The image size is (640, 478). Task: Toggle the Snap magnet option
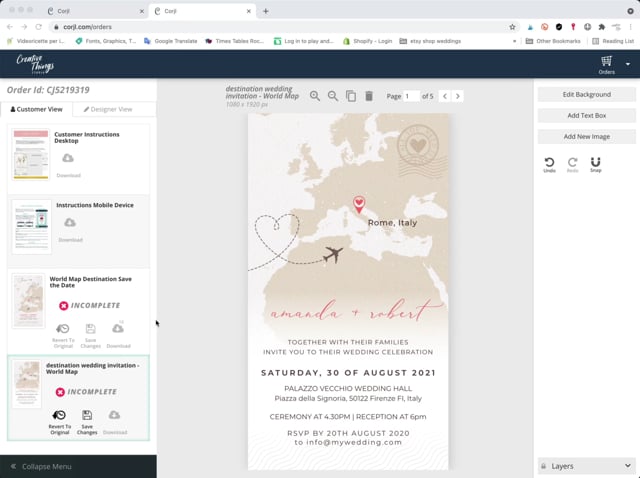596,163
